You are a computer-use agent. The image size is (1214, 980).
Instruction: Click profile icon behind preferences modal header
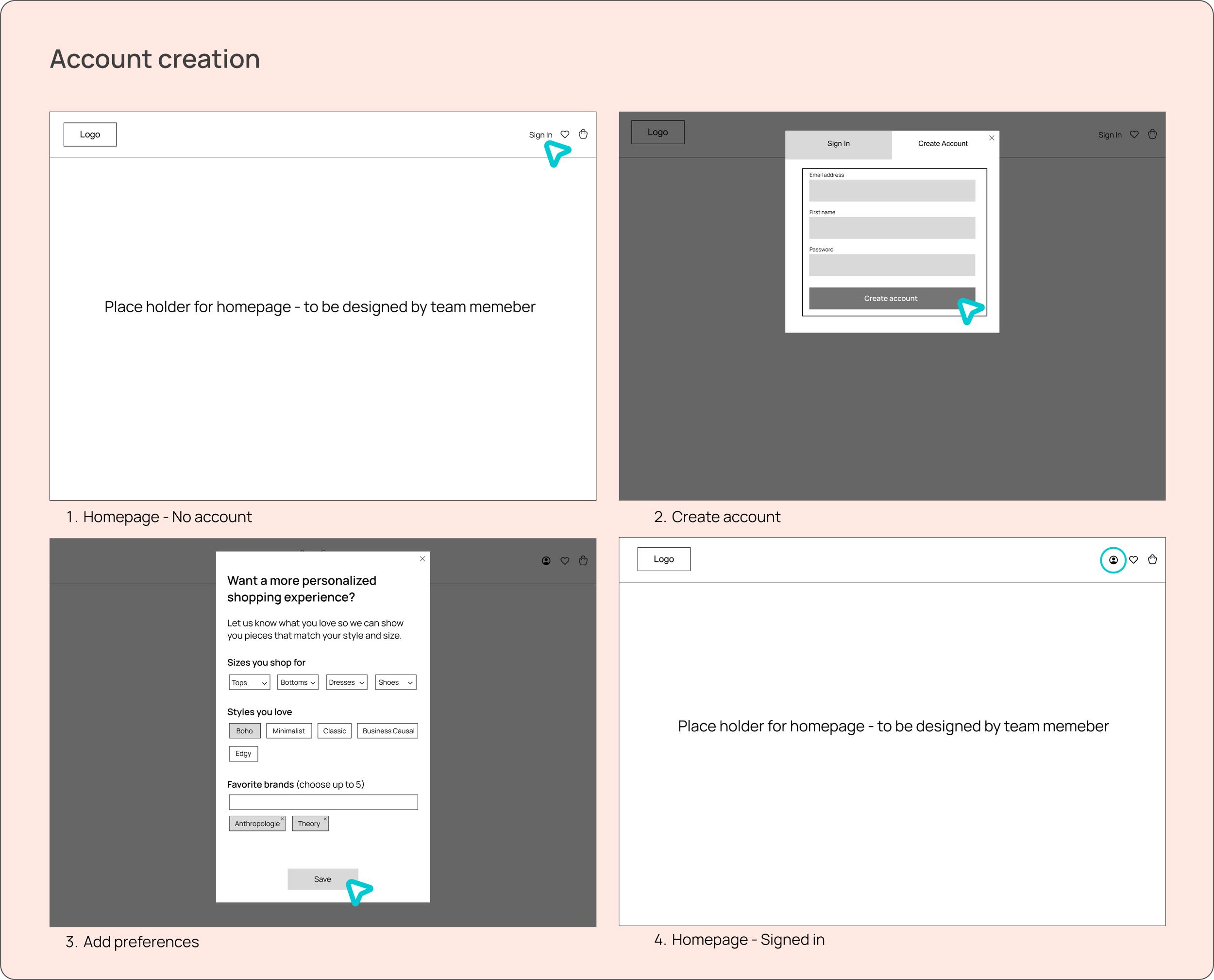546,560
